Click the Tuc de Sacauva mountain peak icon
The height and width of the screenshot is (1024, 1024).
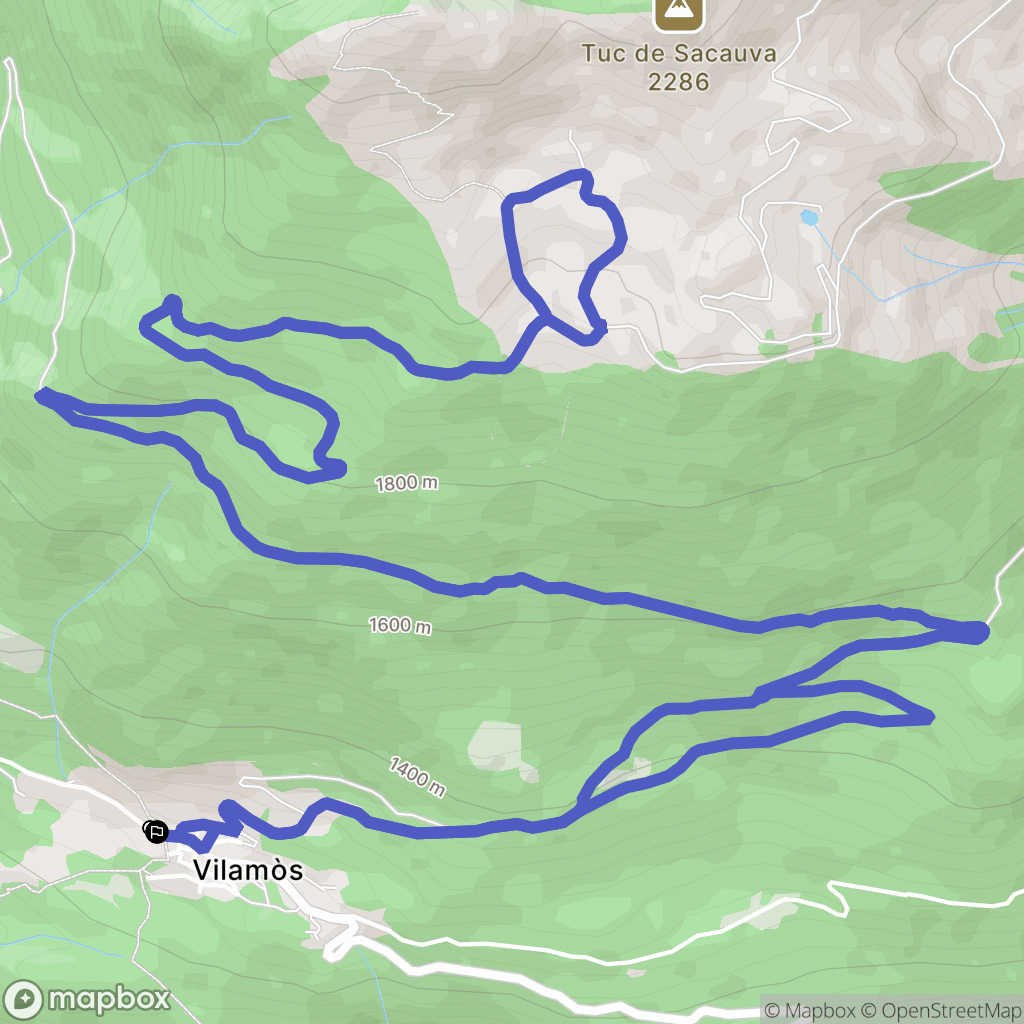(679, 13)
